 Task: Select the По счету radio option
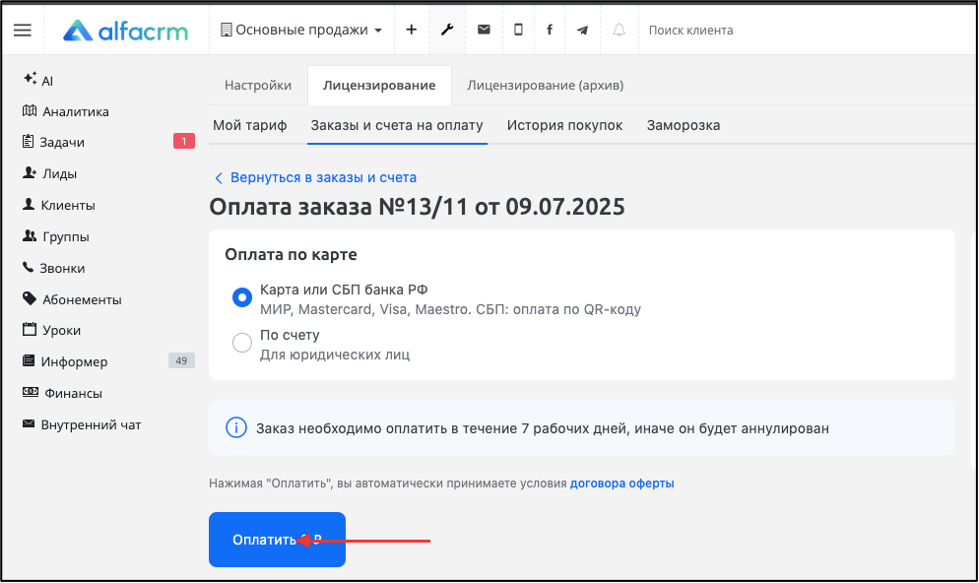pyautogui.click(x=242, y=343)
